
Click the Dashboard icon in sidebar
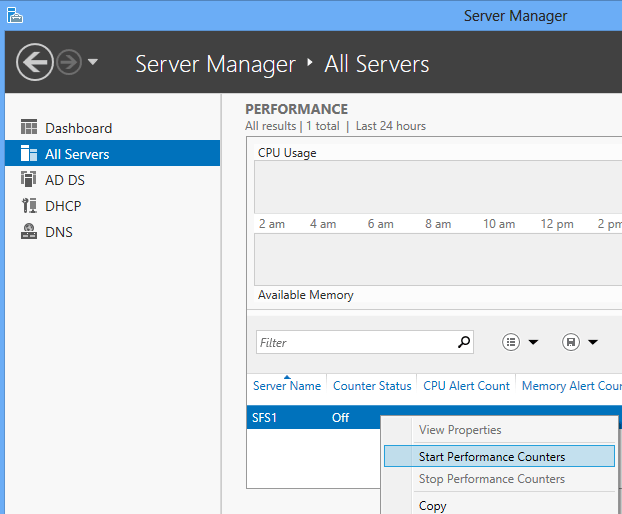coord(29,127)
